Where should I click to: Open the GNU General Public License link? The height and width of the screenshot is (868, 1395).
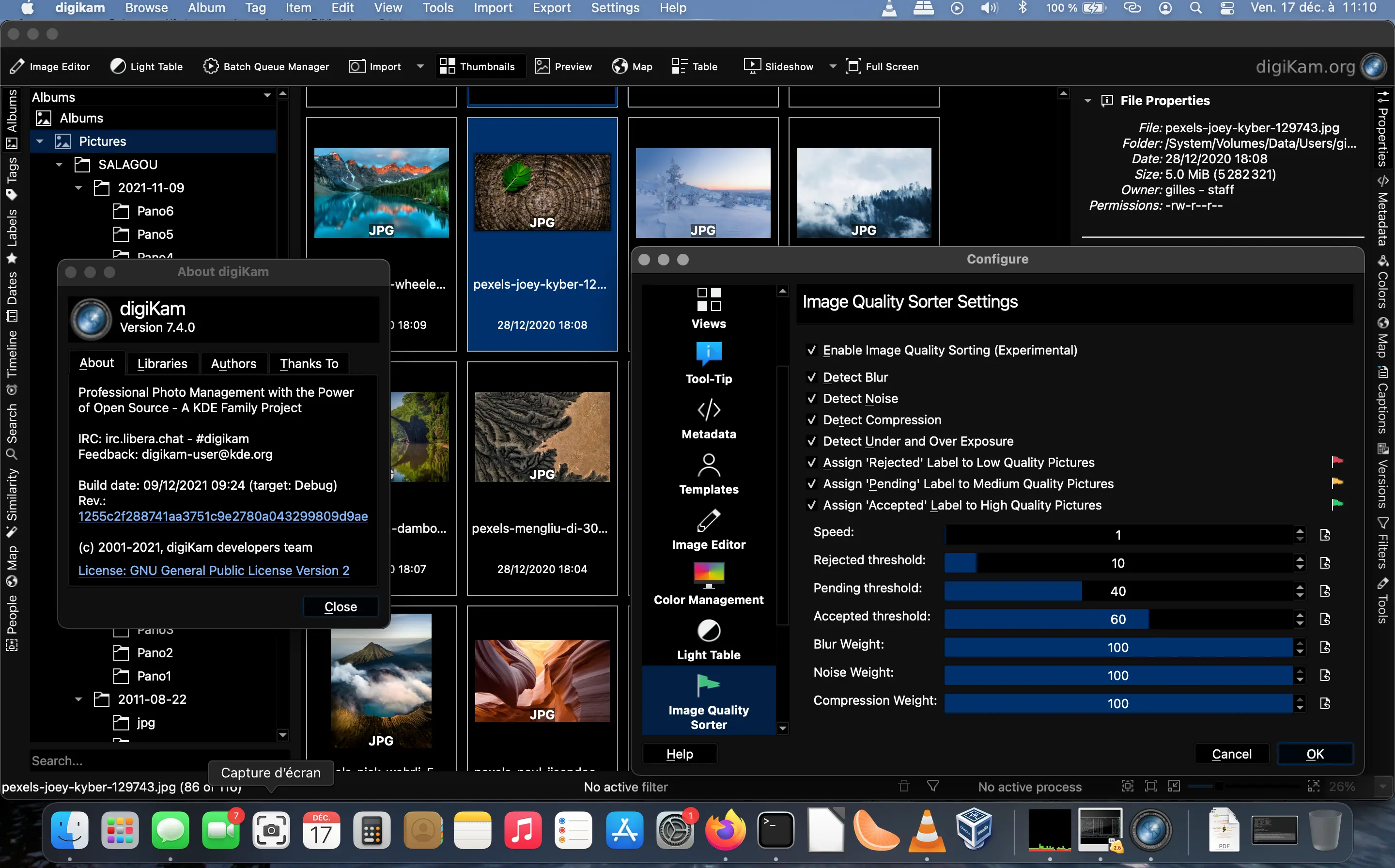pos(214,570)
